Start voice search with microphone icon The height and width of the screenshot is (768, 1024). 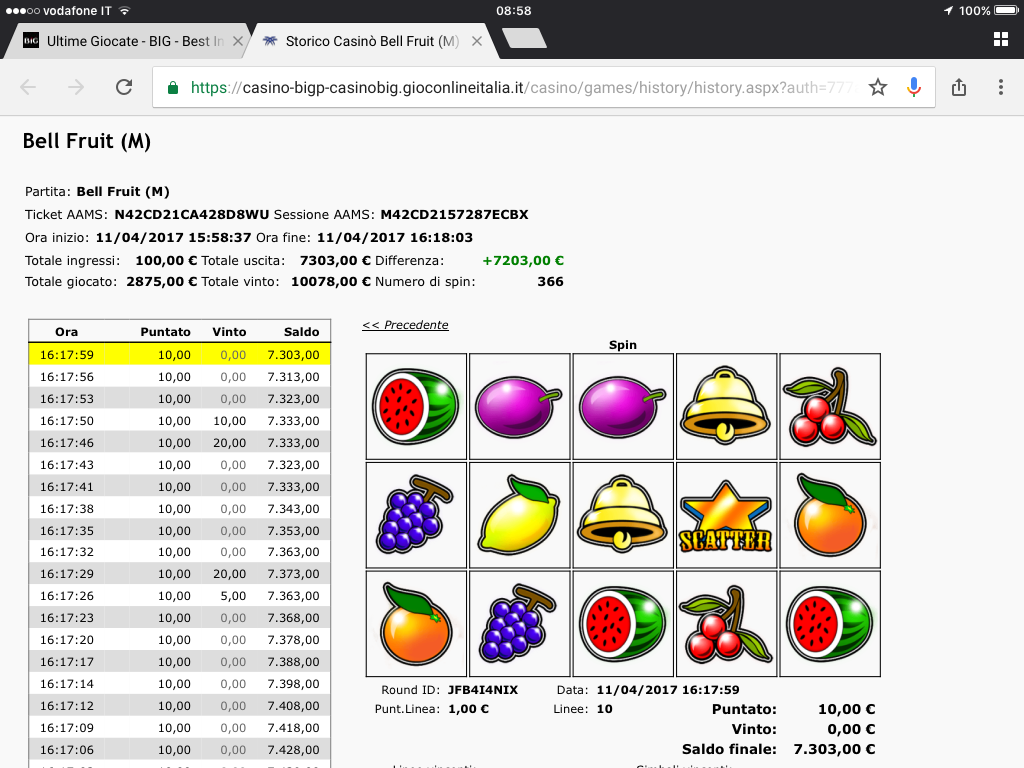(914, 87)
